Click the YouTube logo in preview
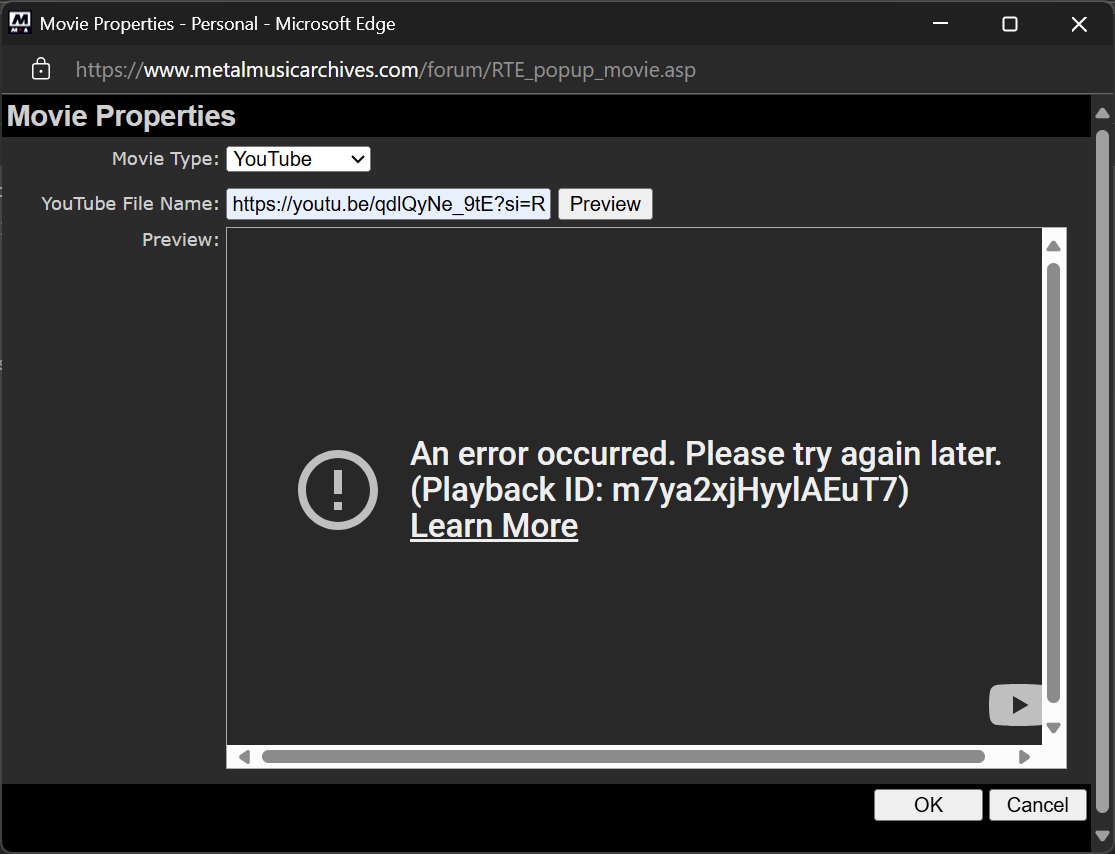Viewport: 1115px width, 854px height. [x=1015, y=705]
